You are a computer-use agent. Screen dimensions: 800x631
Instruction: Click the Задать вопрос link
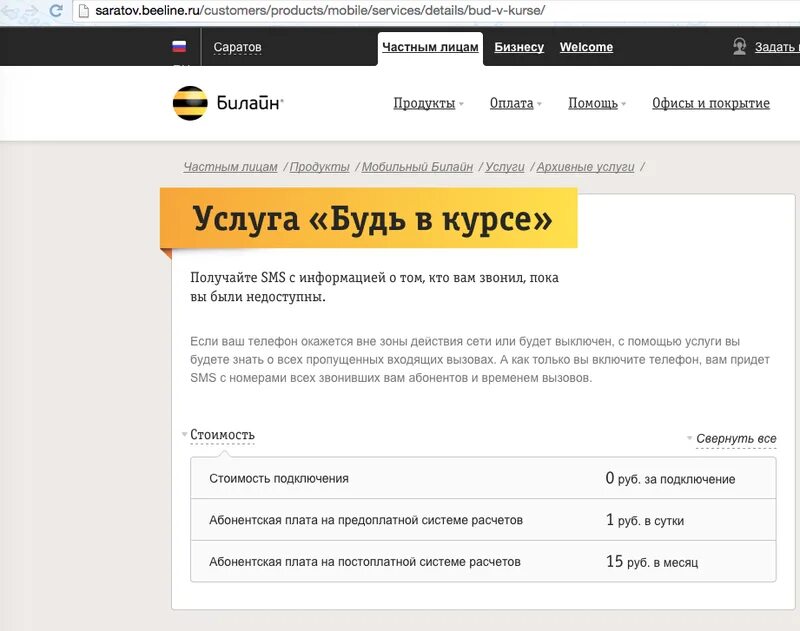(777, 47)
